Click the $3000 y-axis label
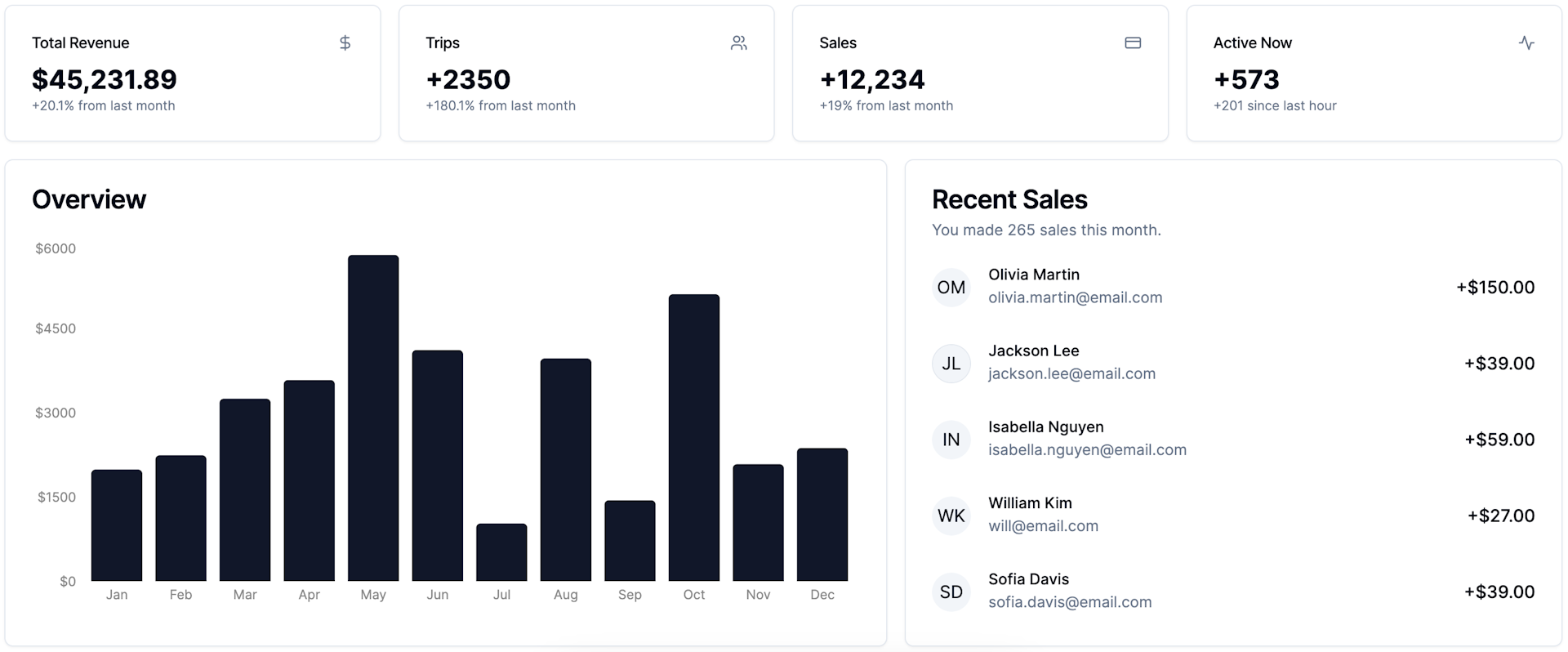The image size is (1568, 652). click(x=56, y=413)
